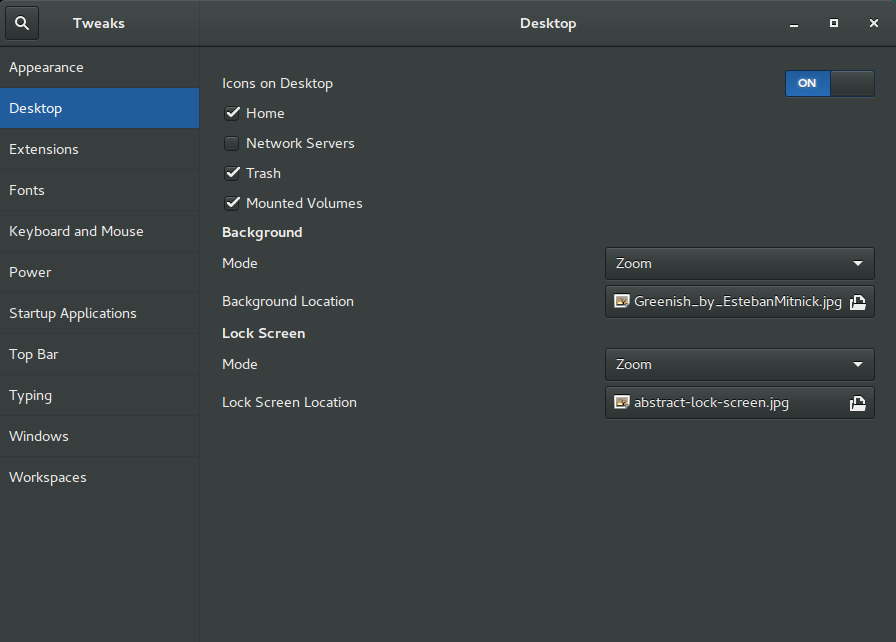This screenshot has height=642, width=896.
Task: Uncheck the Home checkbox
Action: 231,113
